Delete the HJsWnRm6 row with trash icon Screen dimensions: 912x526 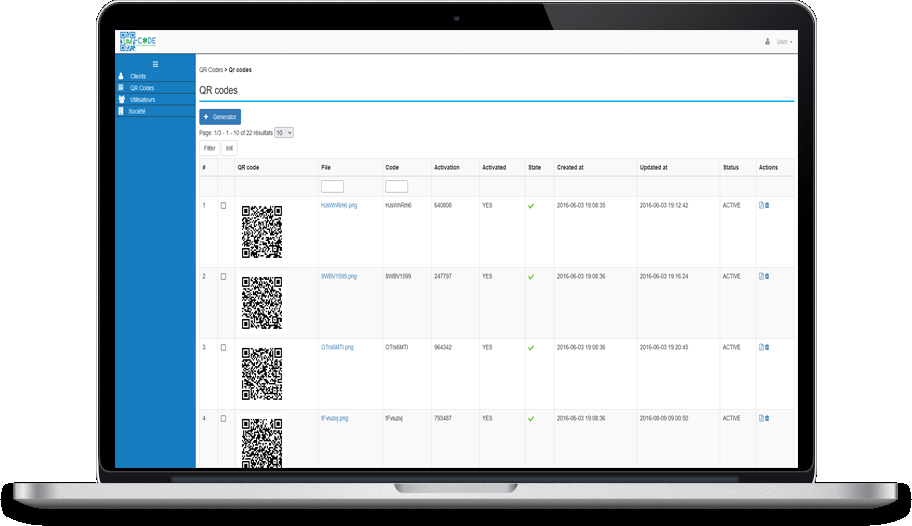point(767,205)
